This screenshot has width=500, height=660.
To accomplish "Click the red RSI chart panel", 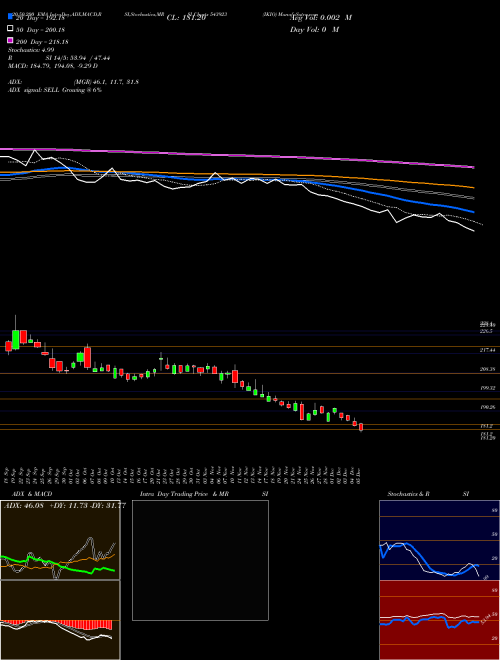I will [x=439, y=620].
